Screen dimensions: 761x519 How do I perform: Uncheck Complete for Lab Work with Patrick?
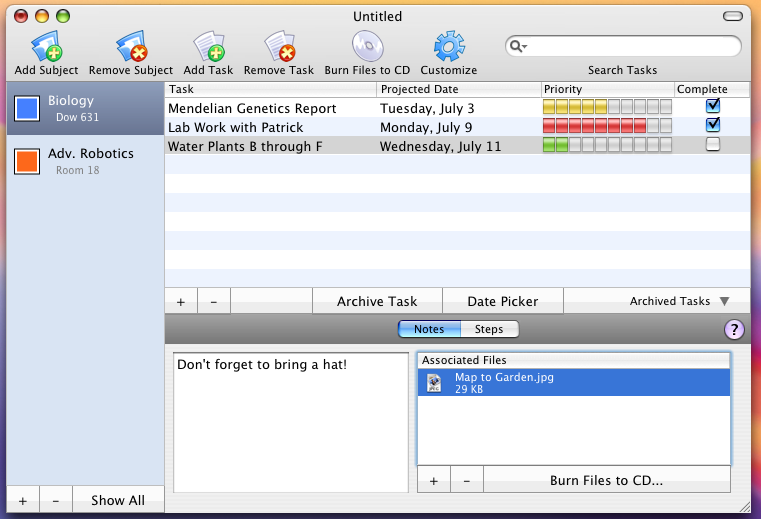712,125
